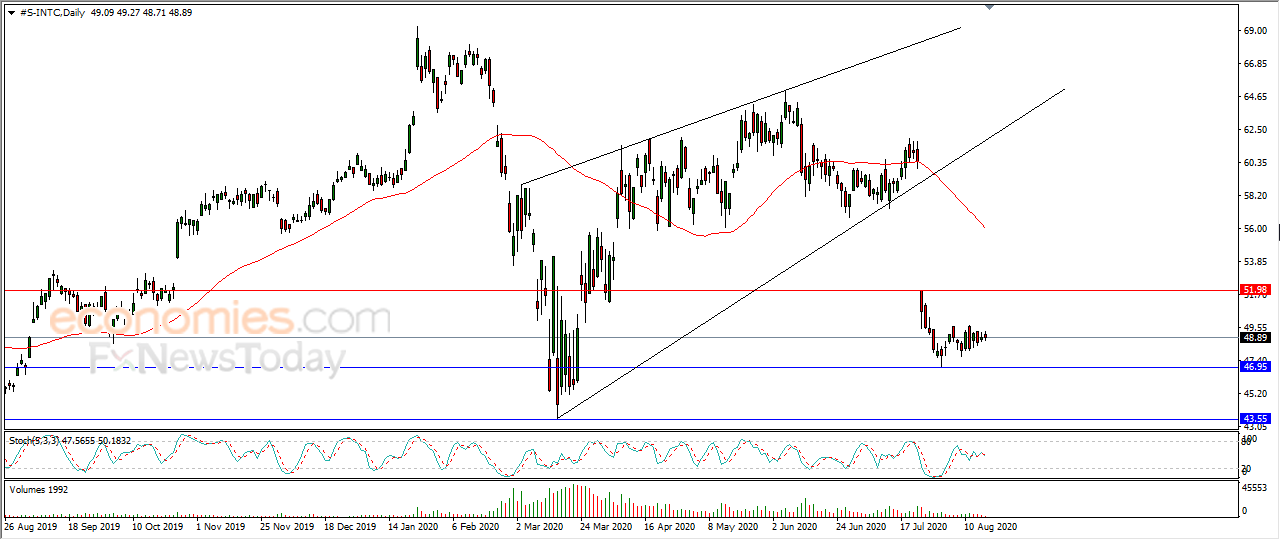1280x540 pixels.
Task: Click the 2 Mar 2020 date label
Action: point(541,526)
